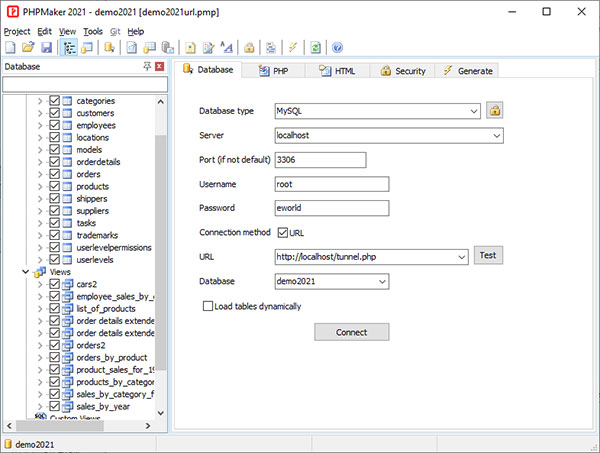The height and width of the screenshot is (453, 600).
Task: Uncheck the customers table checkbox
Action: coord(55,113)
